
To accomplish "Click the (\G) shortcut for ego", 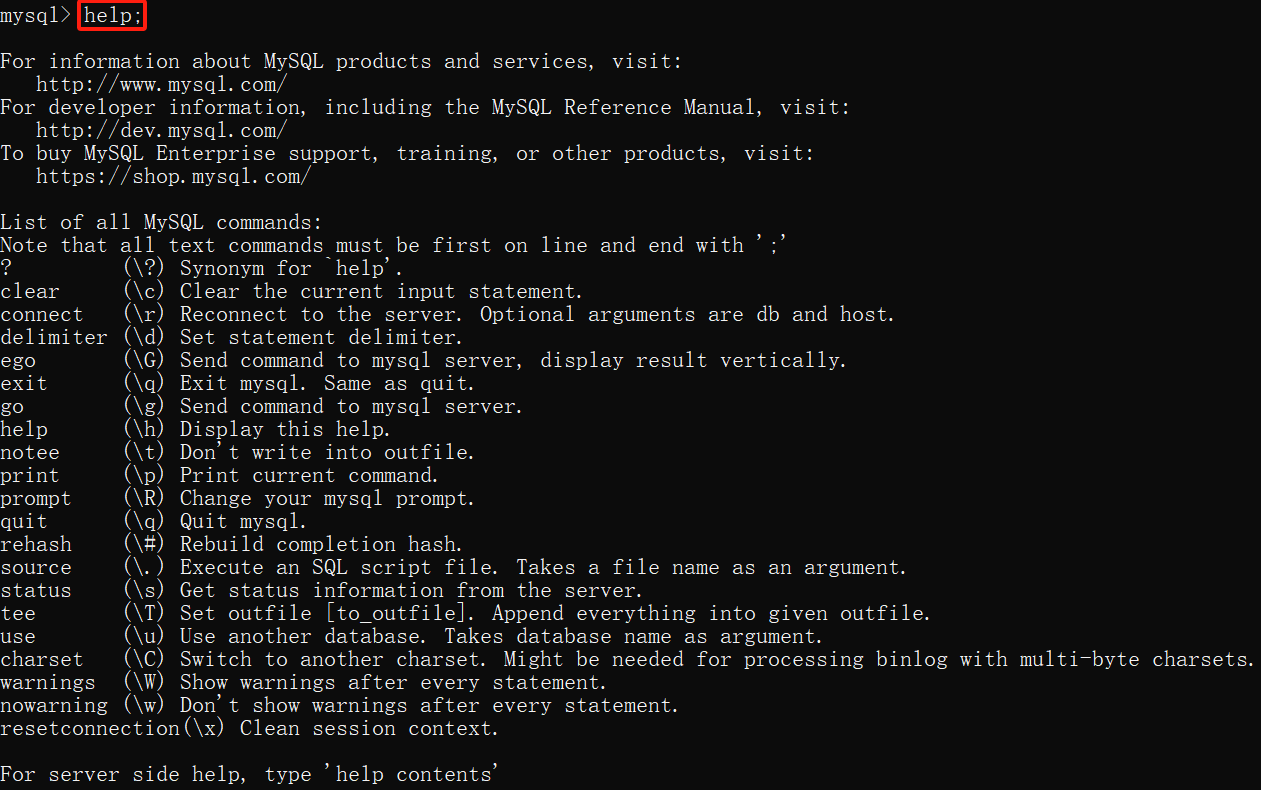I will click(x=146, y=361).
